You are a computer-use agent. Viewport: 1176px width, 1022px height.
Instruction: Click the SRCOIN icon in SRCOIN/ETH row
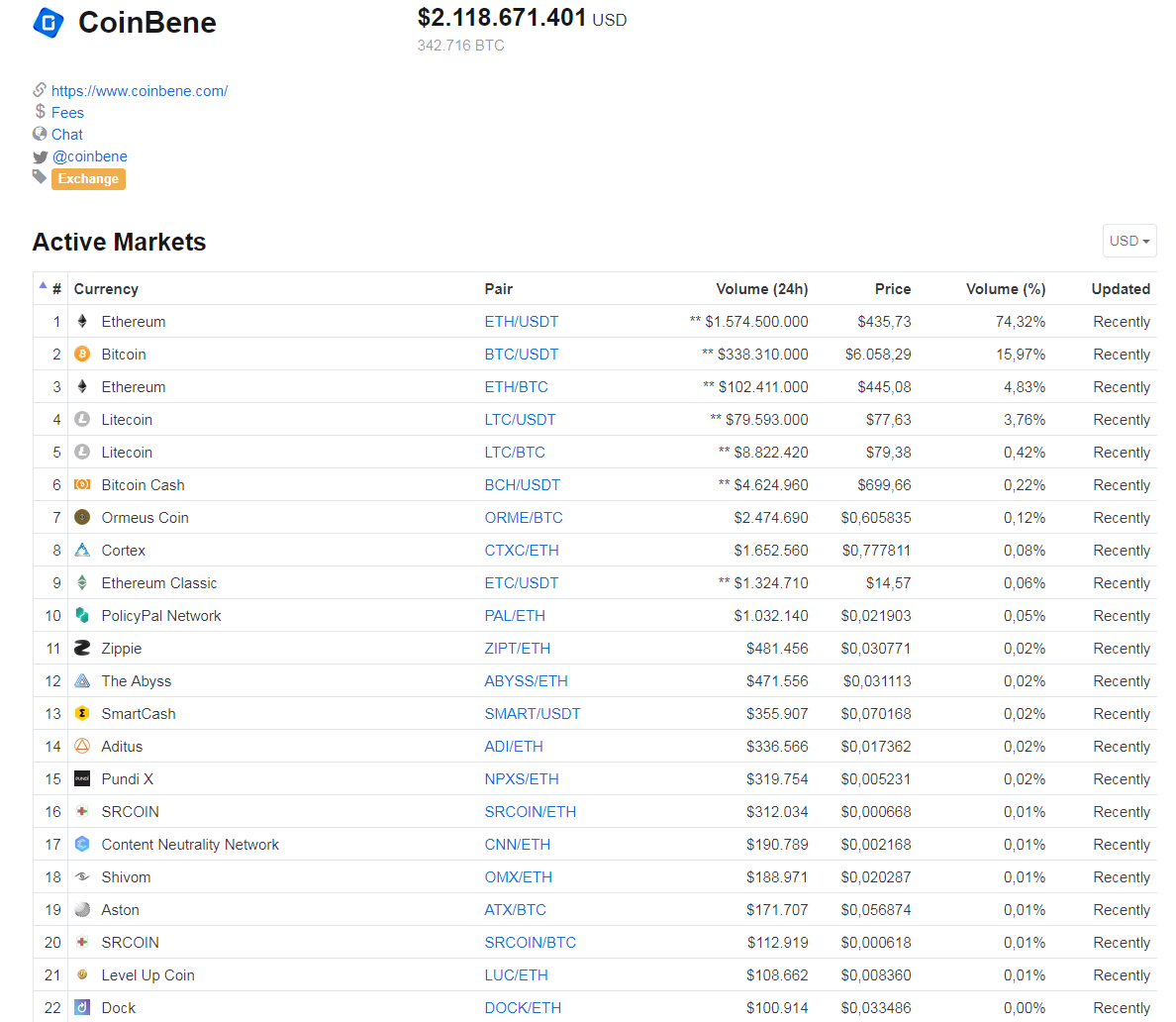coord(82,811)
